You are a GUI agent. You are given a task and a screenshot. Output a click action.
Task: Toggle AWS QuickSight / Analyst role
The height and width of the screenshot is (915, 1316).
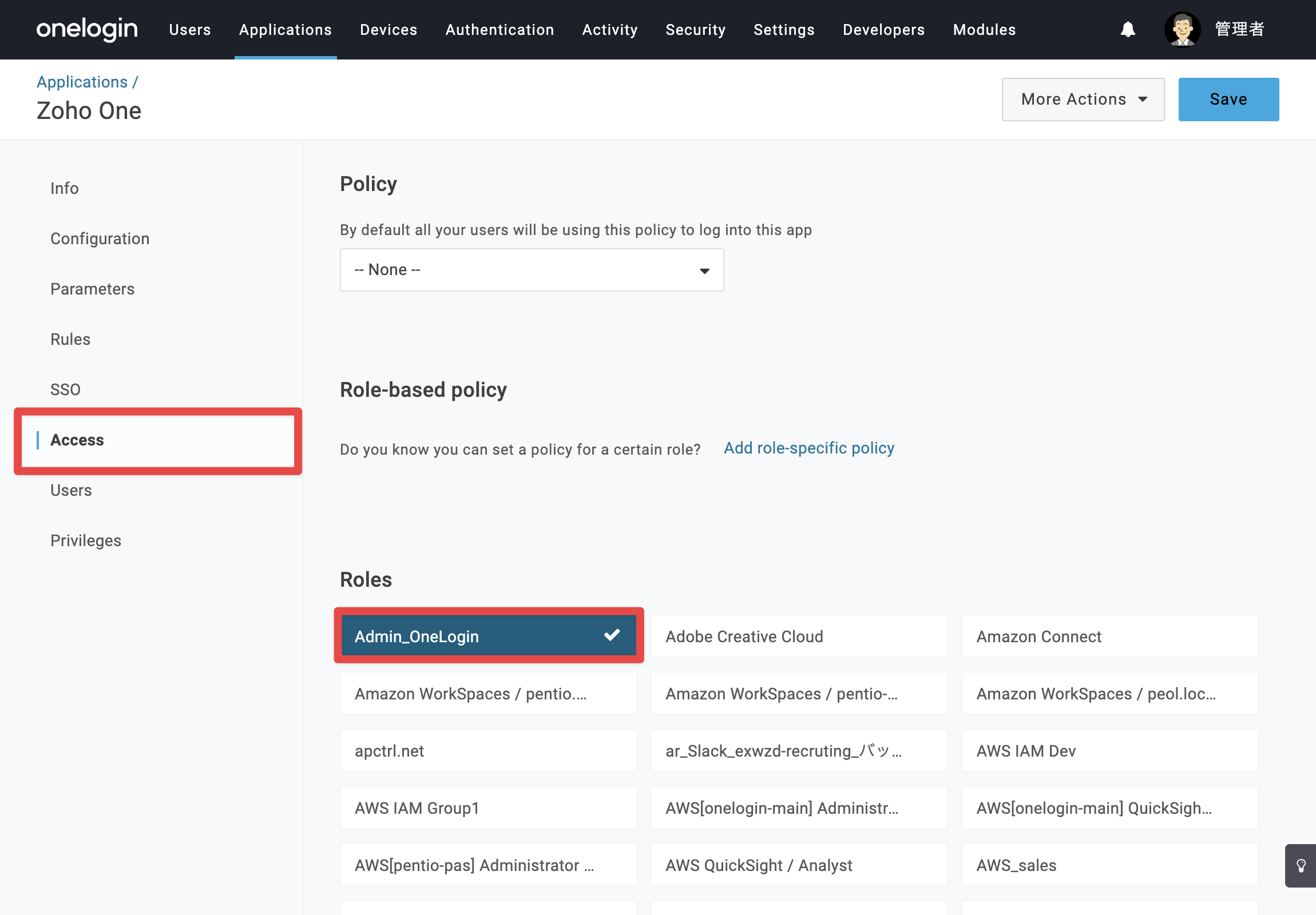point(799,865)
